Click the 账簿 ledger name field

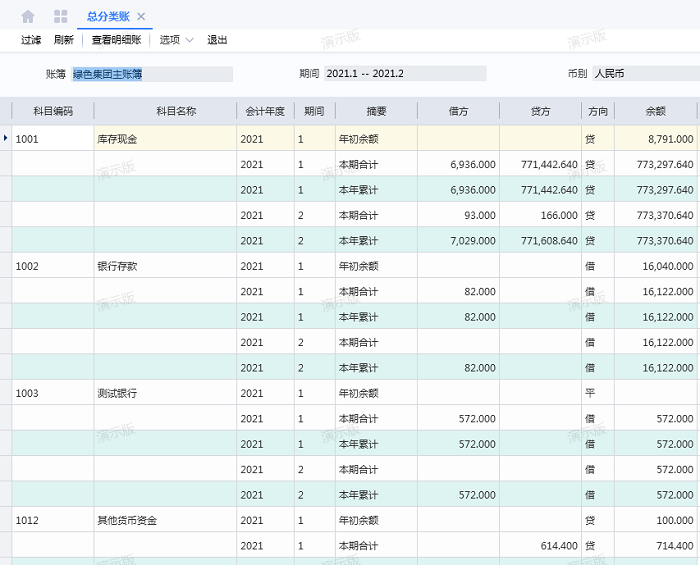[151, 74]
